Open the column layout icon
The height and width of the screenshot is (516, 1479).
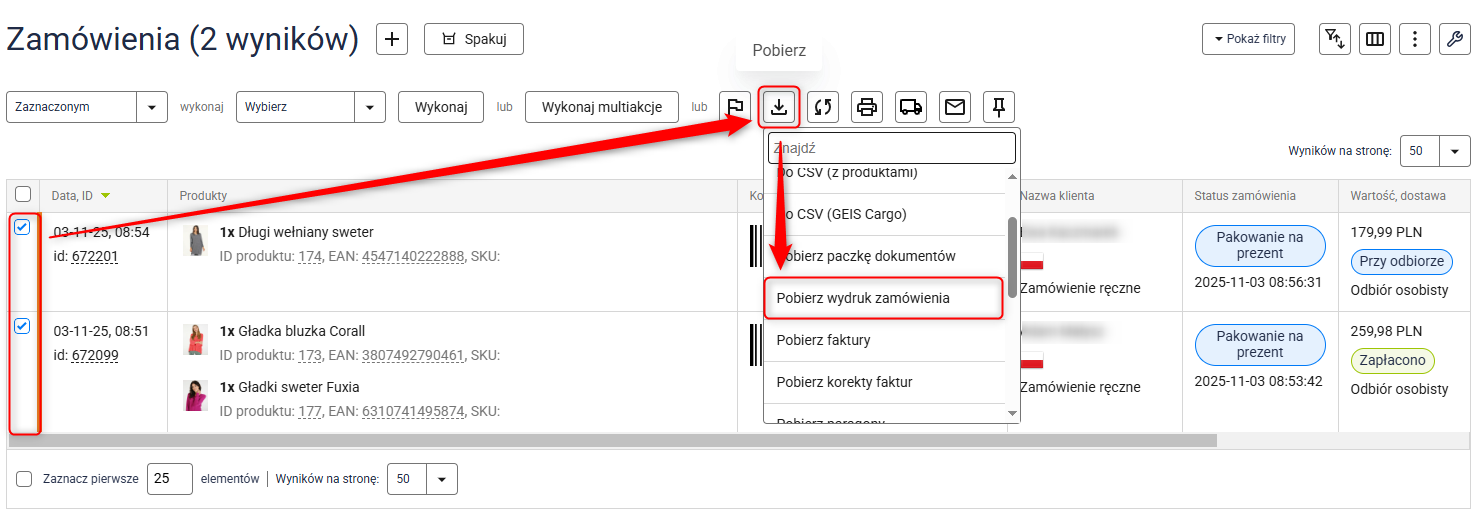[x=1375, y=39]
